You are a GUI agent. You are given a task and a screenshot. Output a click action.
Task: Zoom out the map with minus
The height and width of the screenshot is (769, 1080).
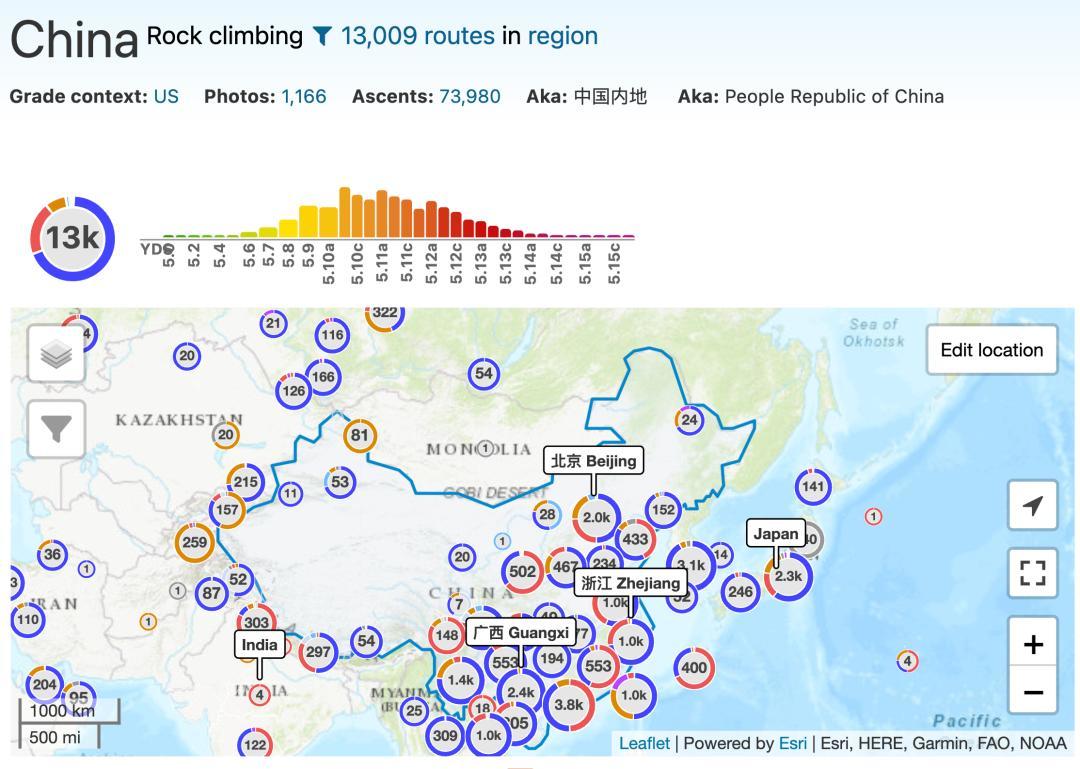pos(1032,690)
